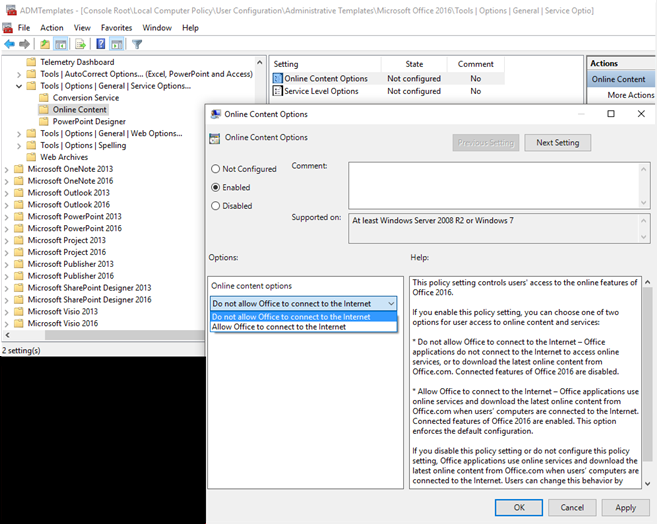Collapse Tools | Options | General | Service Options node
Screen dimensions: 657x524
[x=19, y=86]
